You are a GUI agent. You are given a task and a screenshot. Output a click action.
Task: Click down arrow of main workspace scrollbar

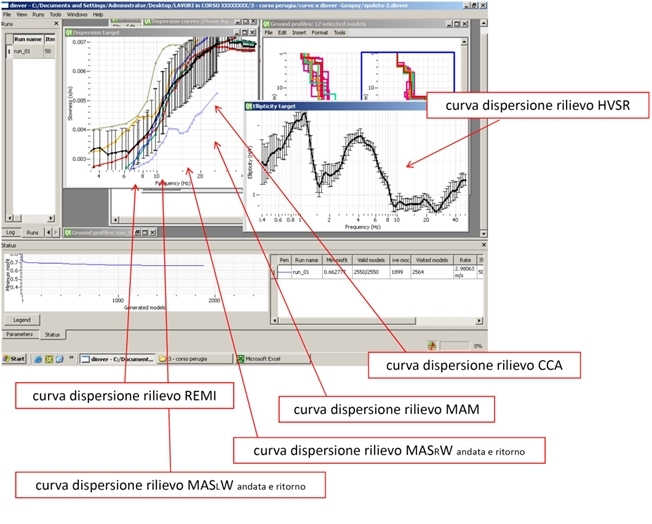pyautogui.click(x=484, y=234)
